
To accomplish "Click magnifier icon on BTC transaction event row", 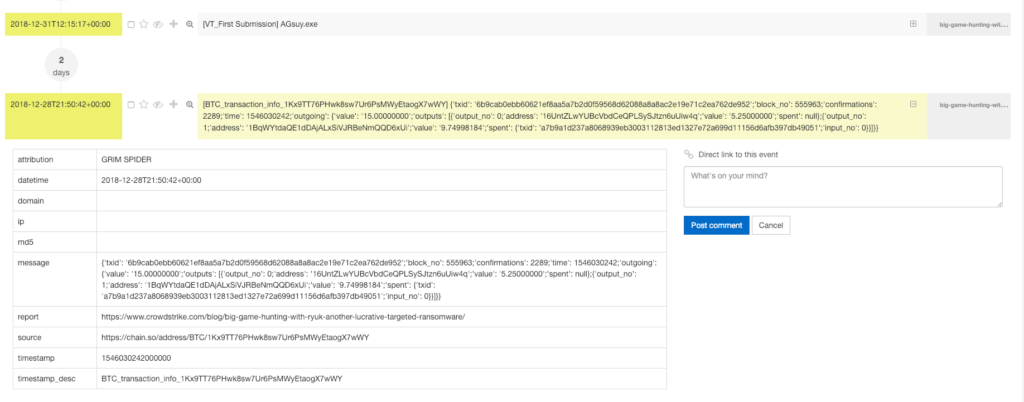I will click(190, 104).
